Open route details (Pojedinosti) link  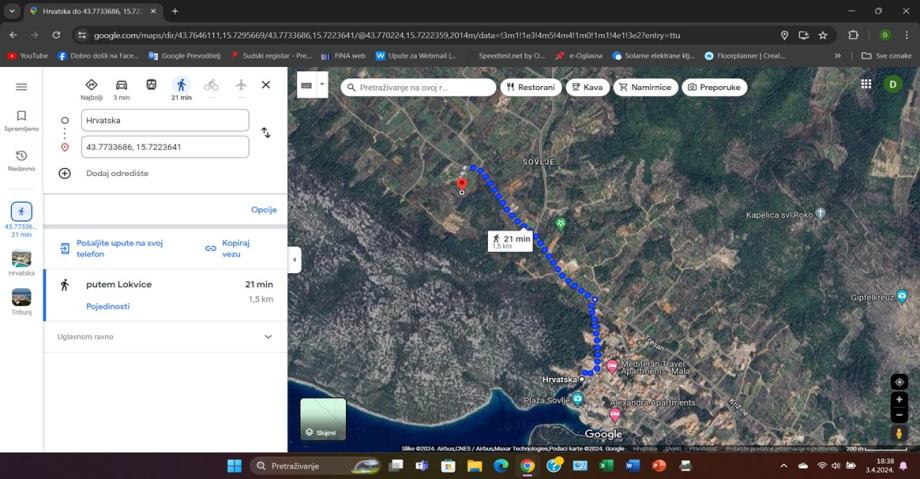(107, 306)
